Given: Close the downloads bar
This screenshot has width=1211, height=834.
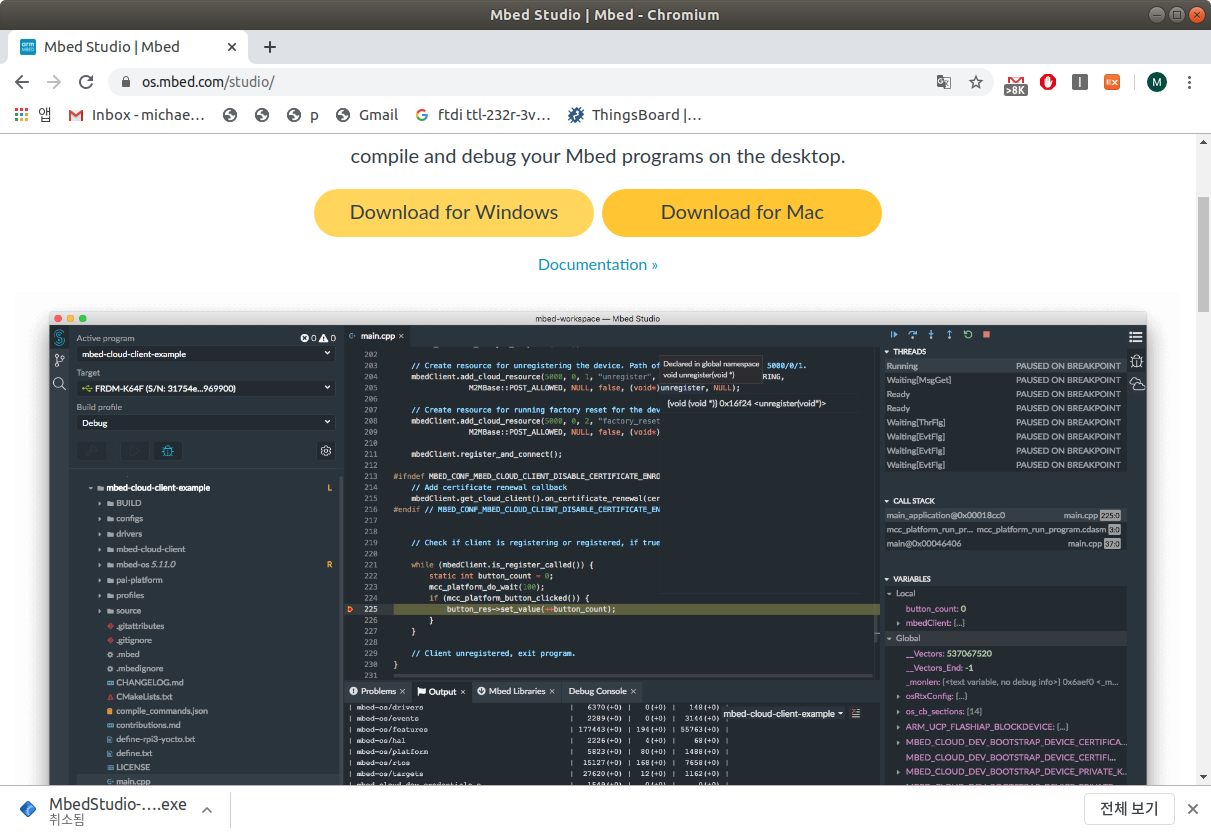Looking at the screenshot, I should pyautogui.click(x=1192, y=809).
